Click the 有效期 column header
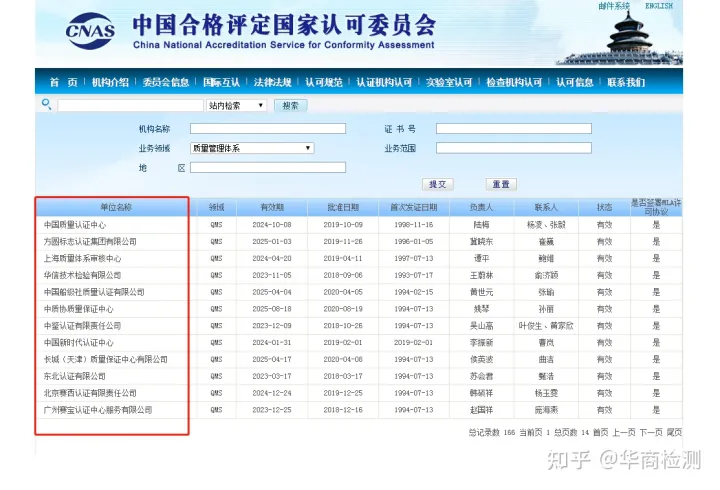This screenshot has width=720, height=490. [272, 207]
